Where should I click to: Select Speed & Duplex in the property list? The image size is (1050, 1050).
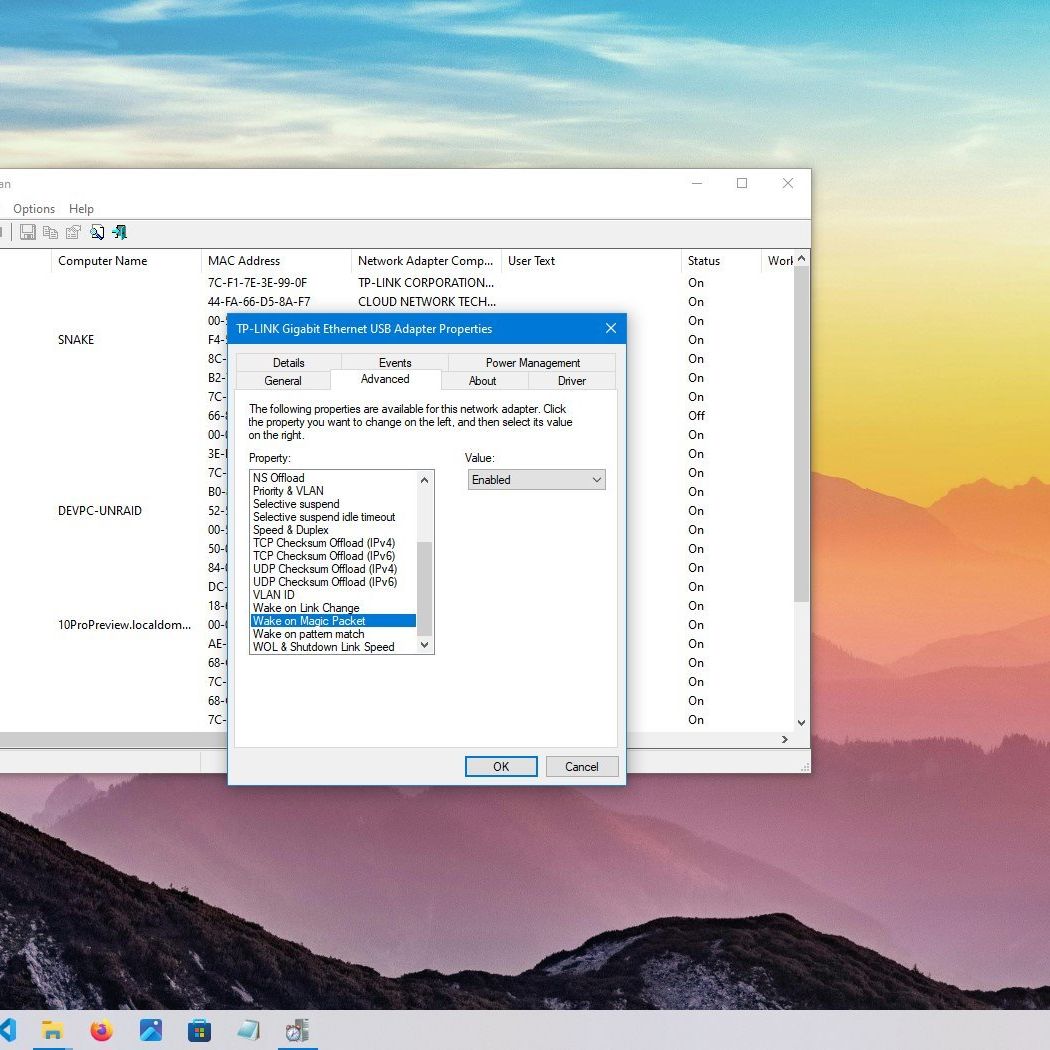291,530
